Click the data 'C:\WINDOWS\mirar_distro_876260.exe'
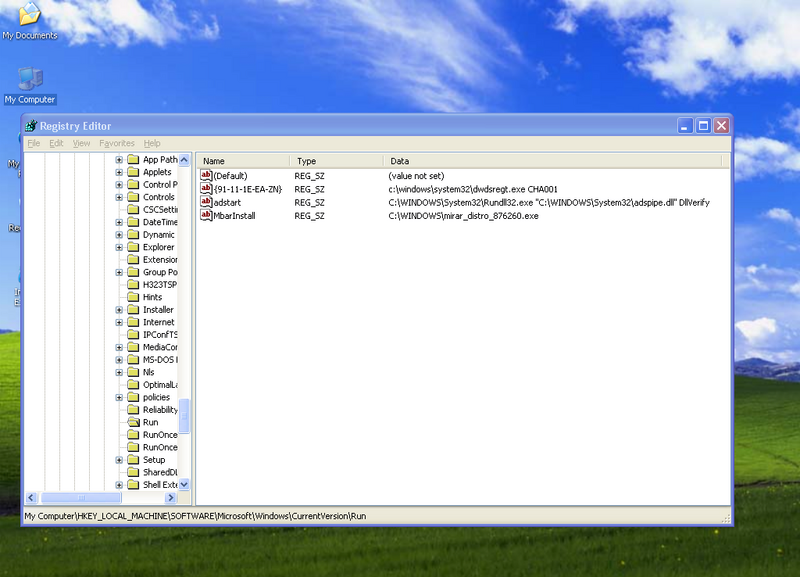The width and height of the screenshot is (800, 577). 463,216
